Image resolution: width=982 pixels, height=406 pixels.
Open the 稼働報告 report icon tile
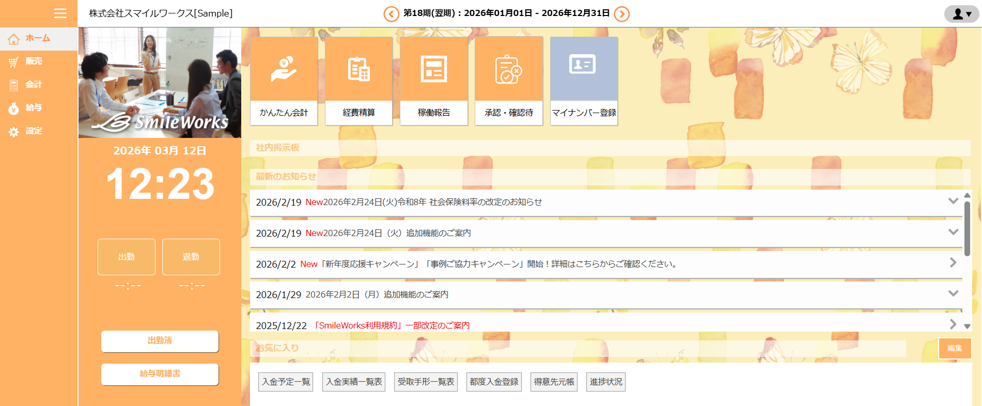click(434, 81)
